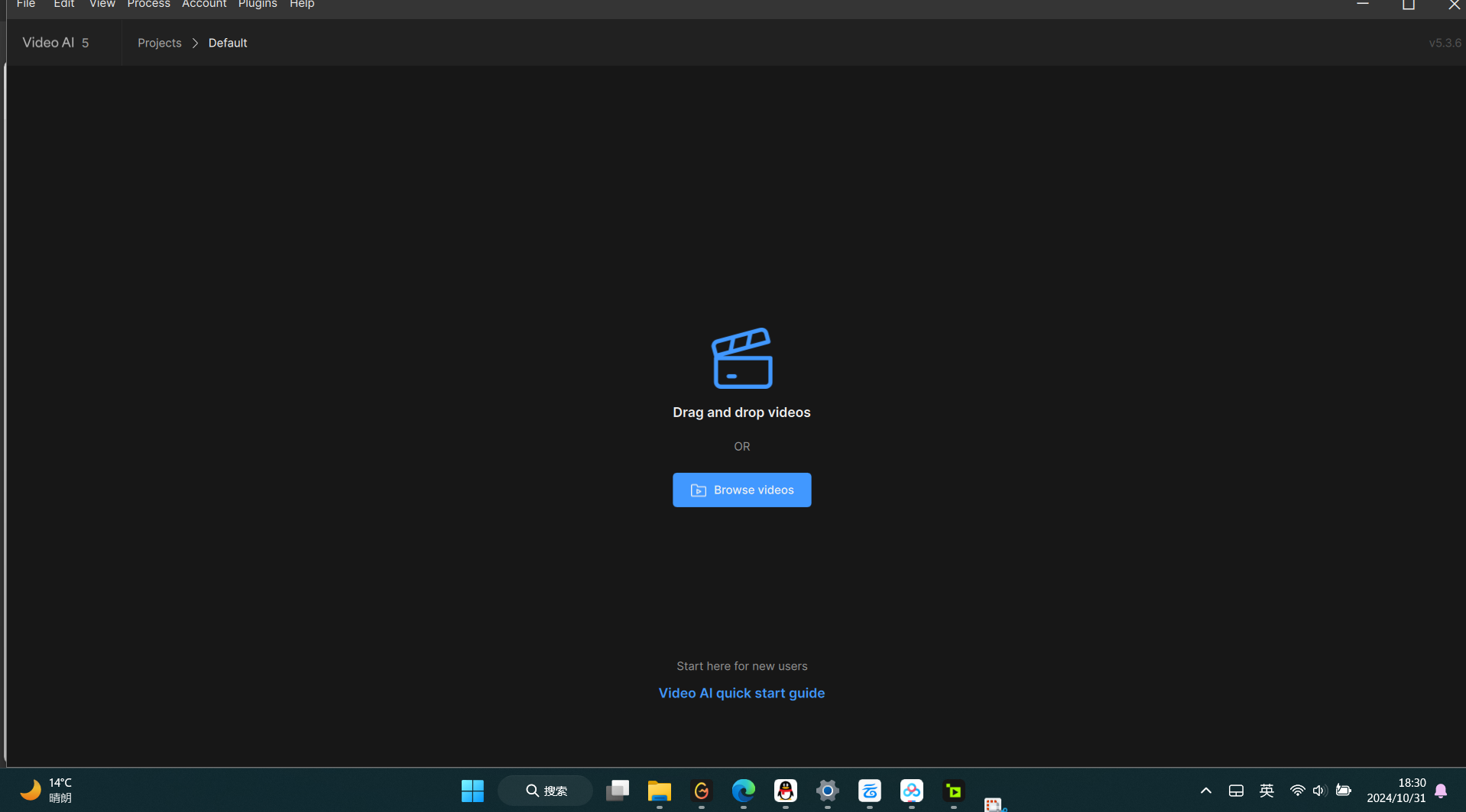Open the Process menu
Viewport: 1466px width, 812px height.
tap(148, 5)
